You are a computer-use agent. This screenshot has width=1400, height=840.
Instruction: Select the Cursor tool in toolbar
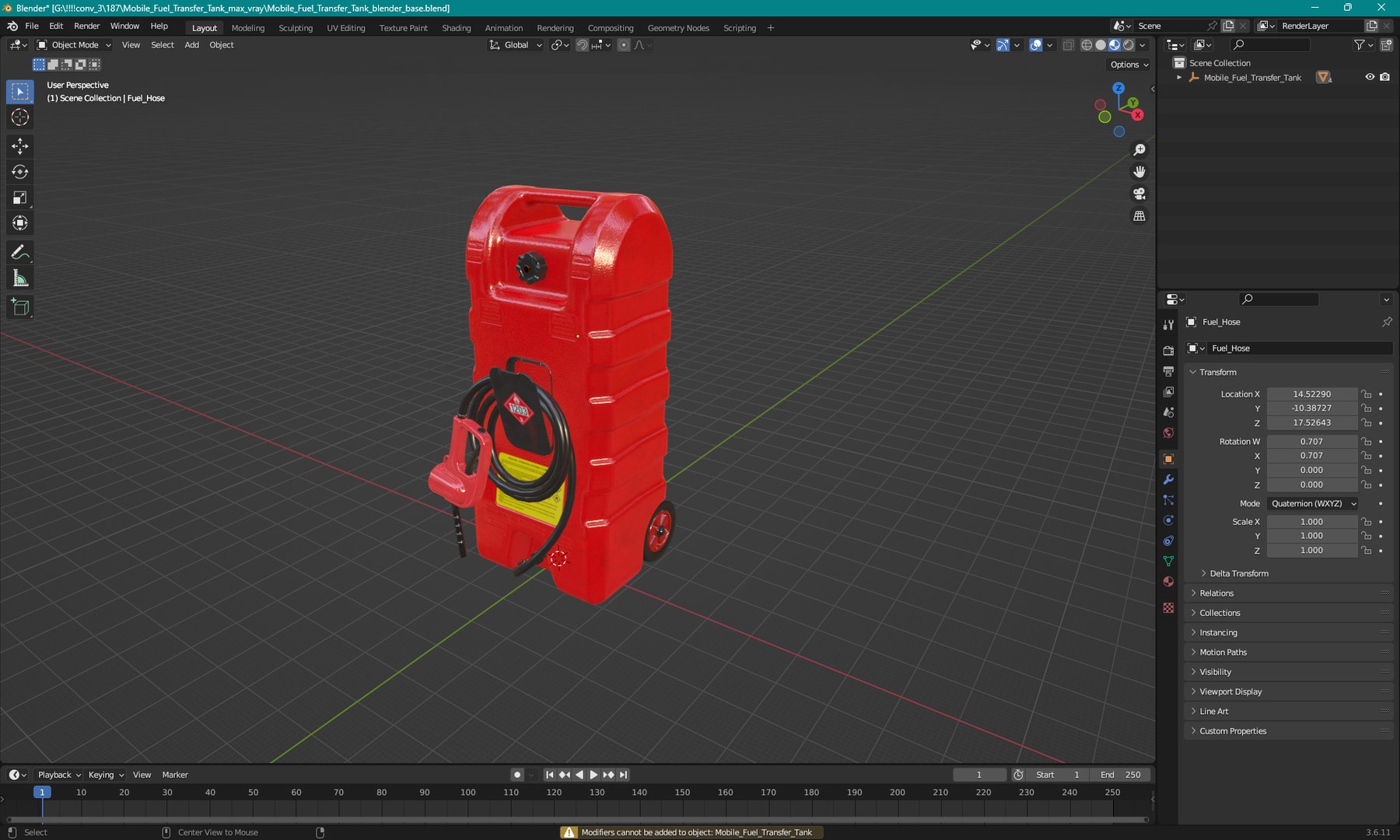20,117
